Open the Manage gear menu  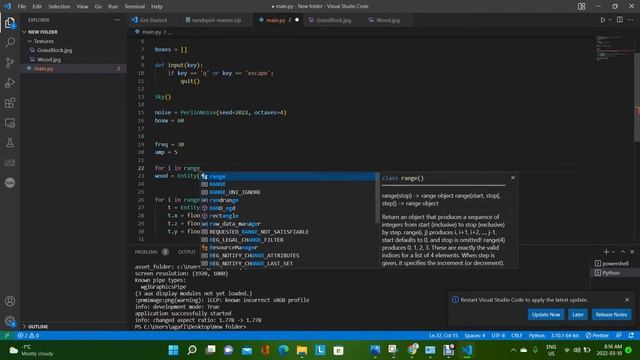coord(10,321)
